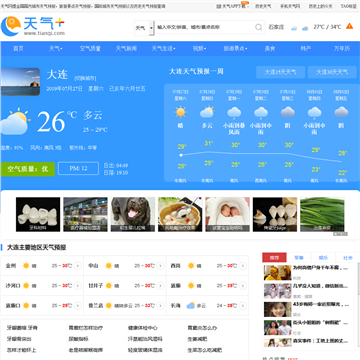Click the 石家庄 city link in the header
360x360 pixels.
tap(276, 27)
